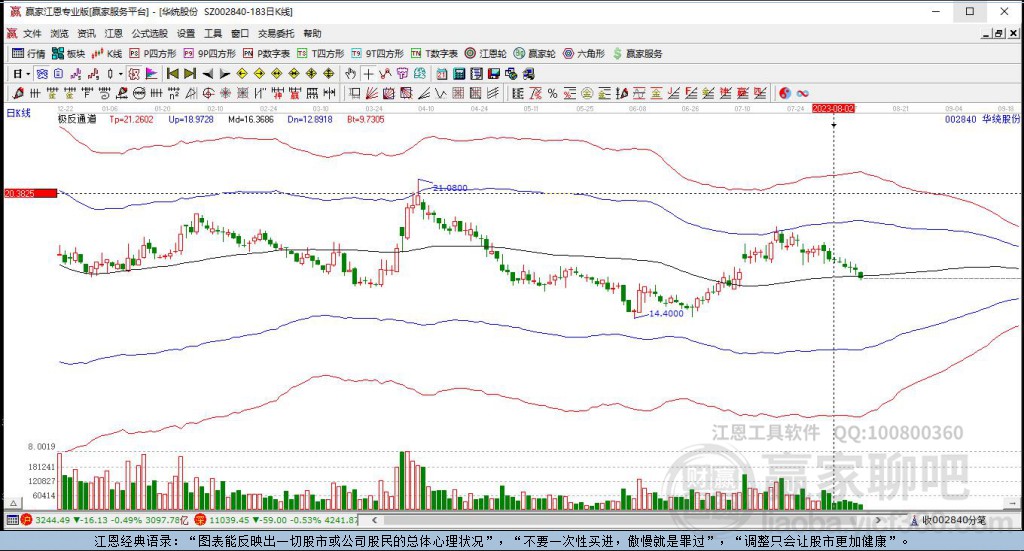Open the 公式选股 menu

[x=149, y=33]
